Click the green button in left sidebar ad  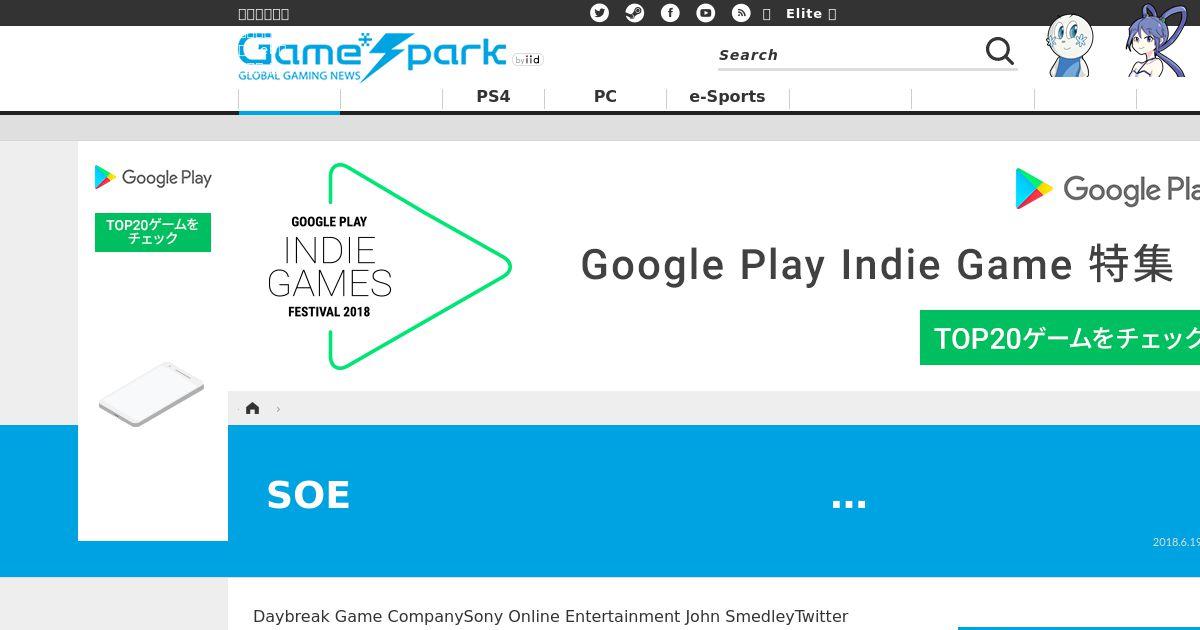pyautogui.click(x=153, y=232)
